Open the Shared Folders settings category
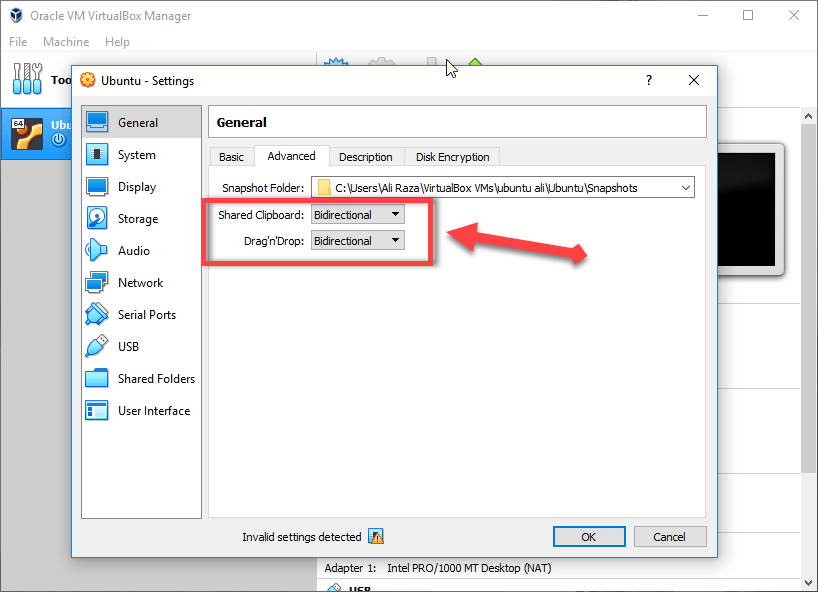 tap(156, 379)
